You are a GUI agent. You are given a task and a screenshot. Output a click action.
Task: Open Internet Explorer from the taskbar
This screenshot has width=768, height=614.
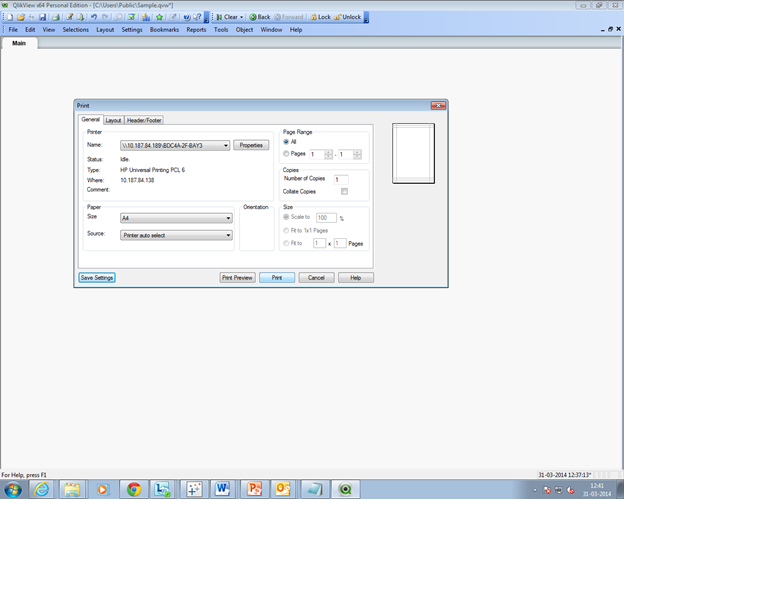(42, 489)
